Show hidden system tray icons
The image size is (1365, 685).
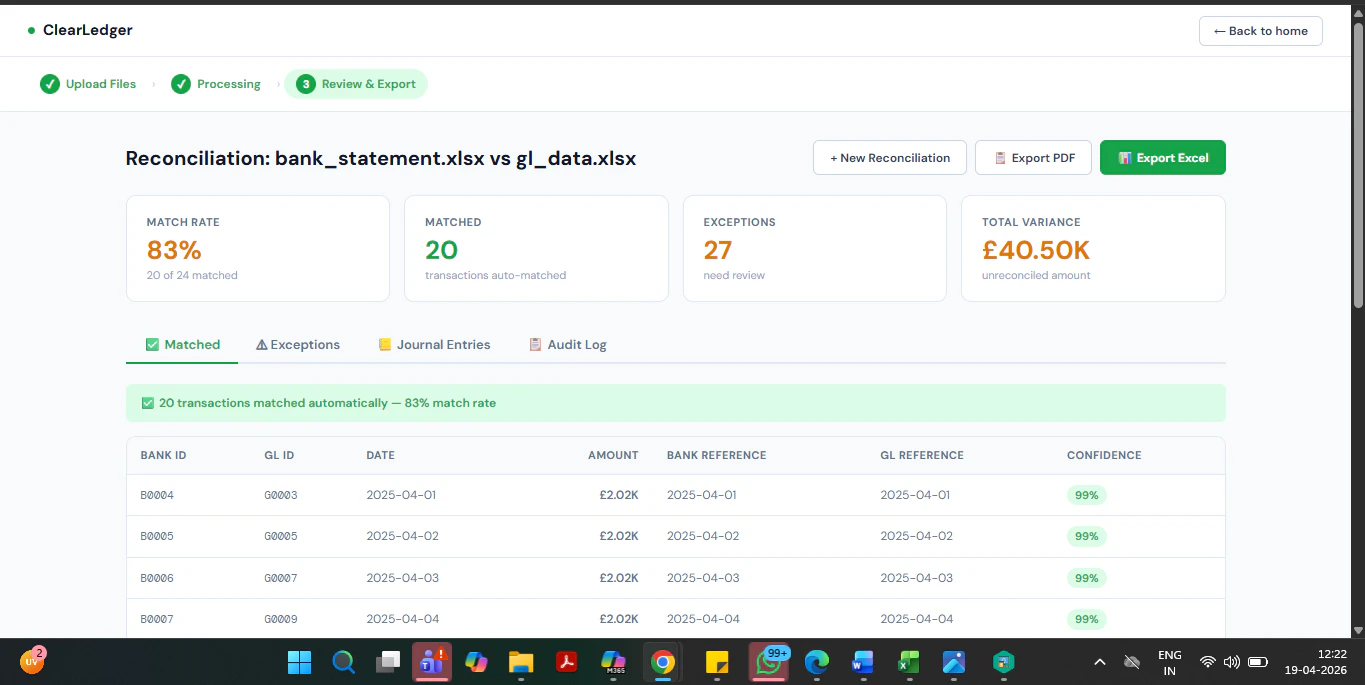click(x=1100, y=662)
